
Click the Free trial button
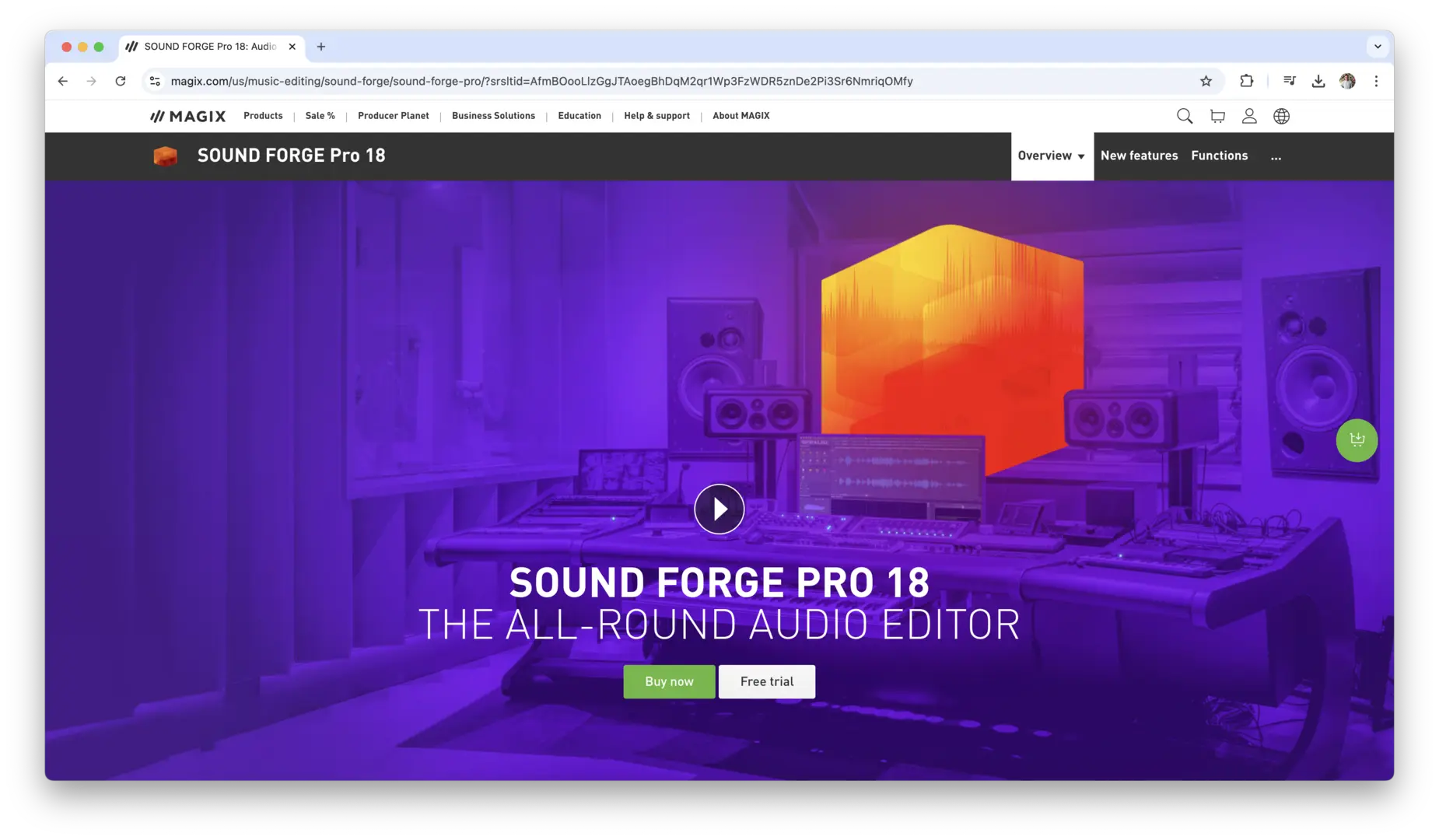(x=766, y=681)
